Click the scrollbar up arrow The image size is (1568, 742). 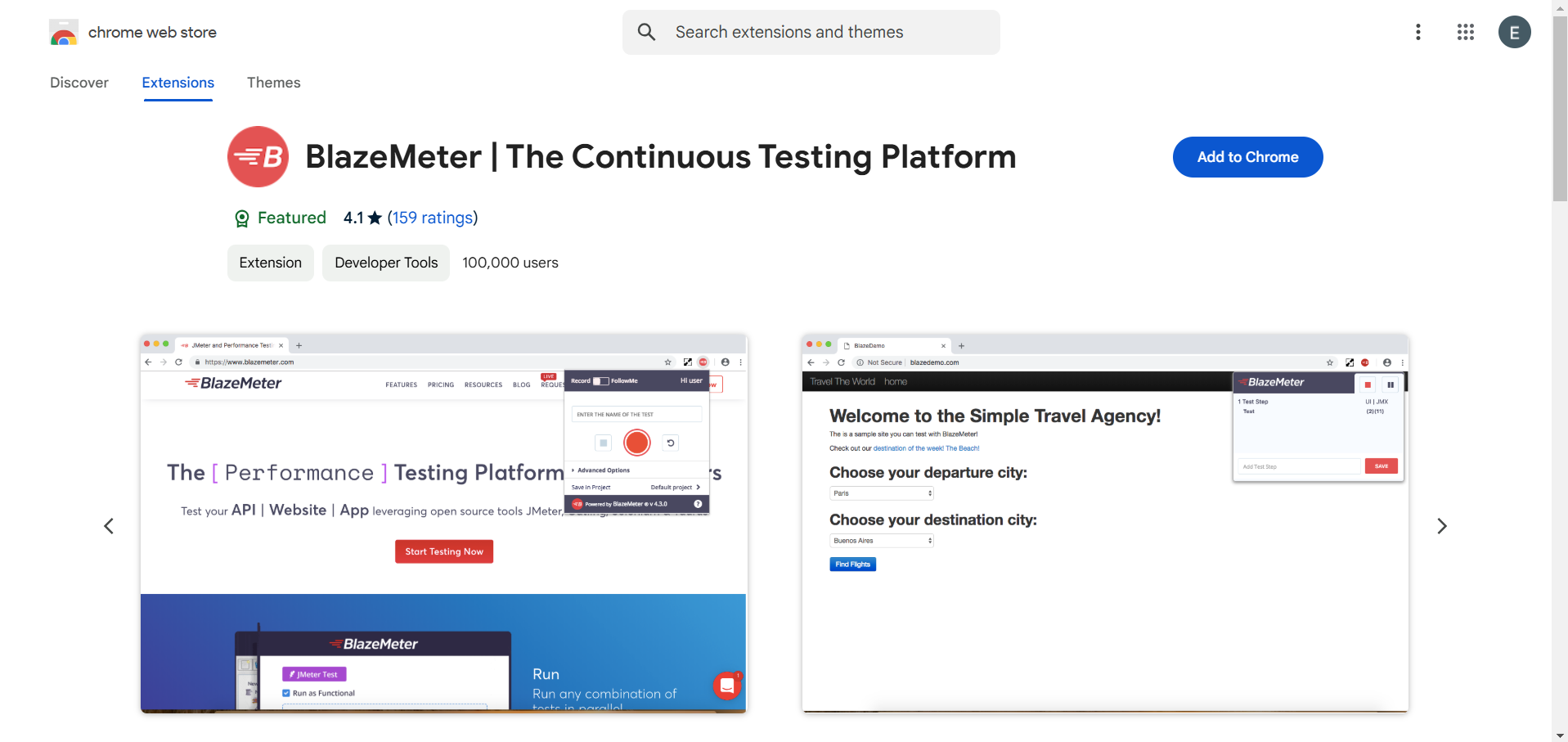1560,7
